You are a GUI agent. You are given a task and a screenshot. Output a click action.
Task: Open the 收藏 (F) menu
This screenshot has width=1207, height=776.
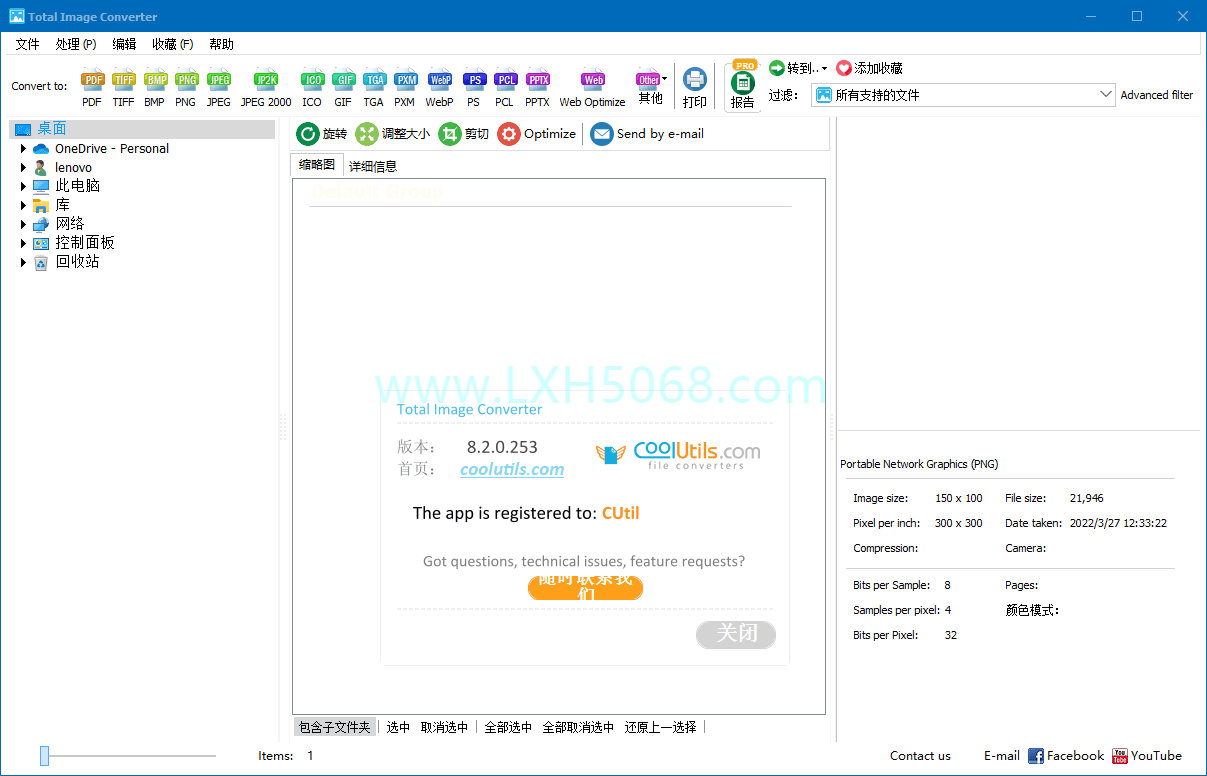pyautogui.click(x=172, y=44)
